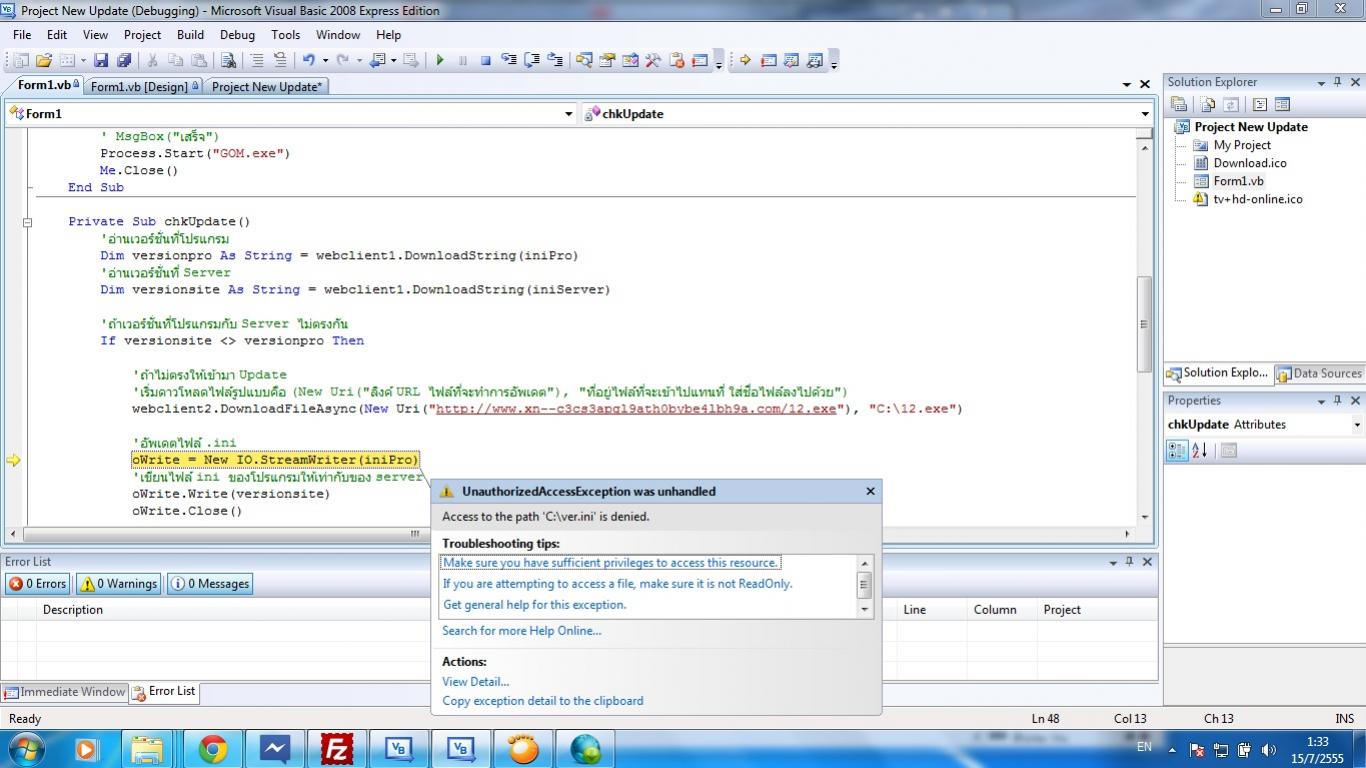1366x768 pixels.
Task: Expand the Undo history dropdown arrow
Action: click(326, 60)
